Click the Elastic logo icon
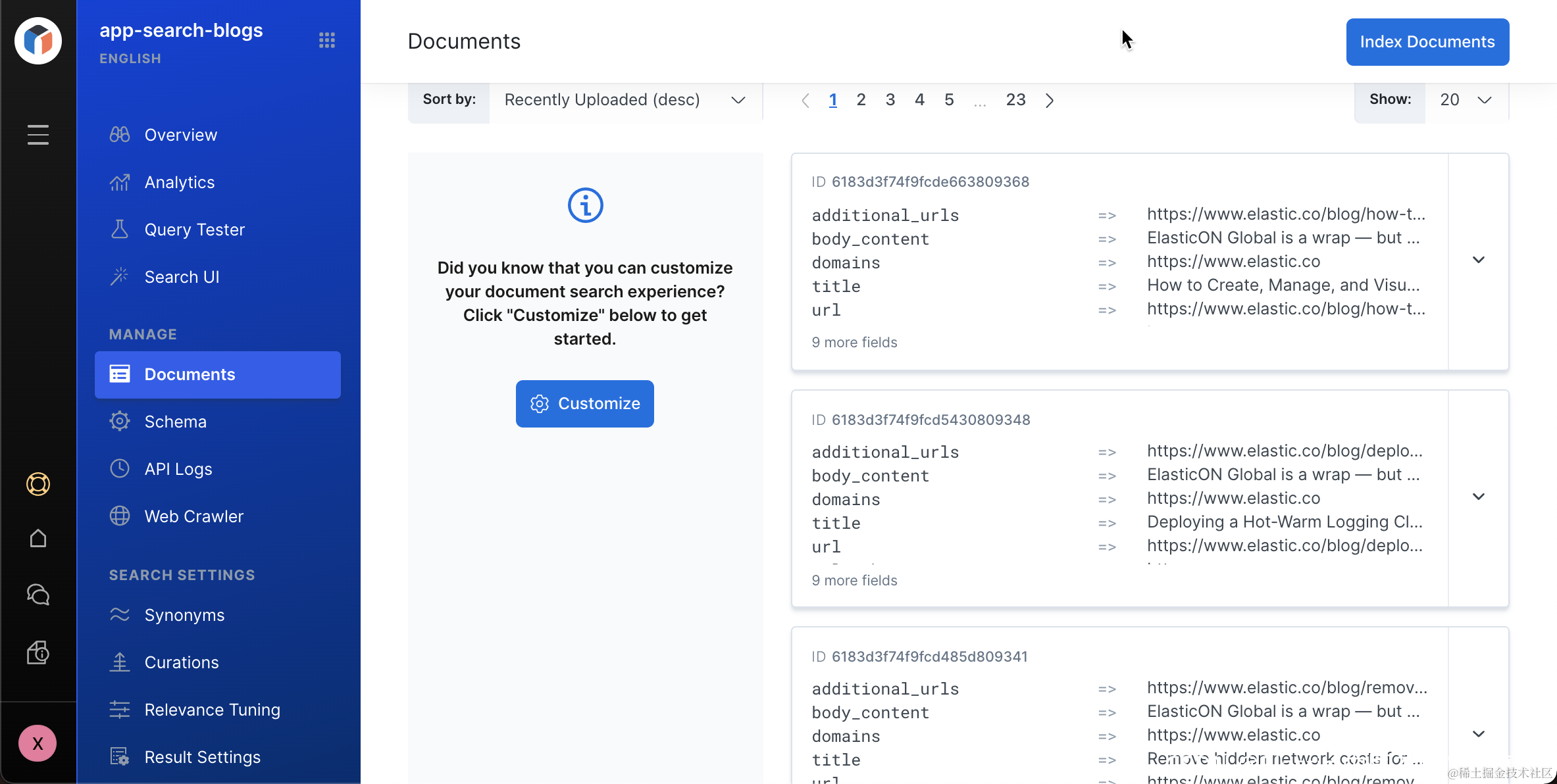 (x=38, y=41)
